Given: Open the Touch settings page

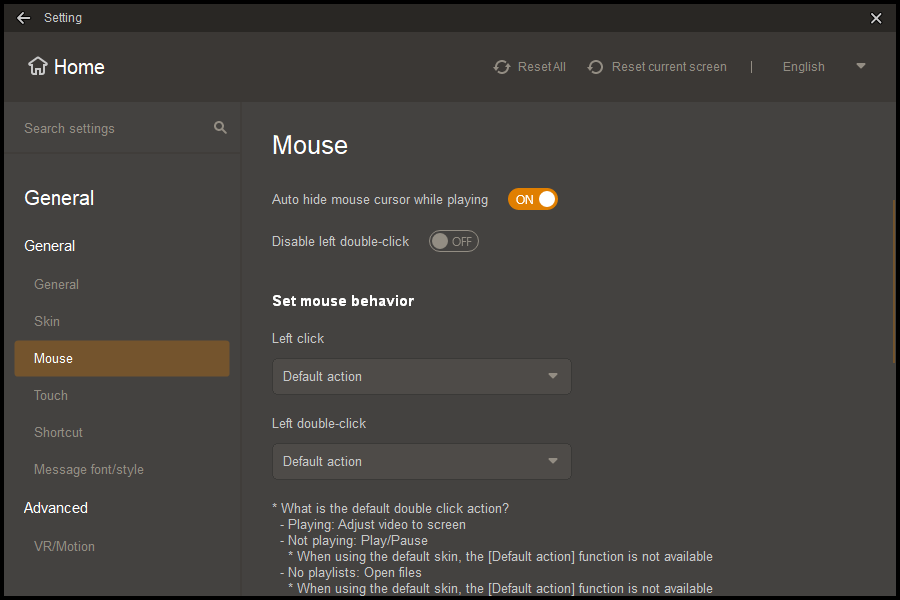Looking at the screenshot, I should (51, 395).
